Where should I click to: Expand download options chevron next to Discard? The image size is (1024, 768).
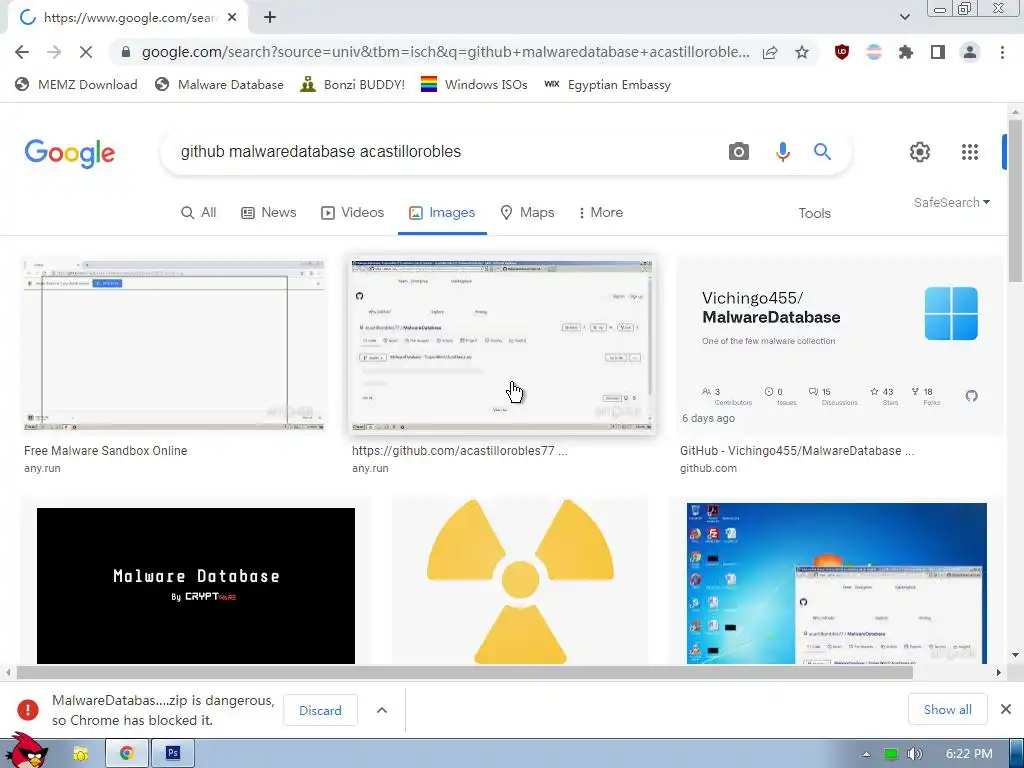pyautogui.click(x=382, y=711)
